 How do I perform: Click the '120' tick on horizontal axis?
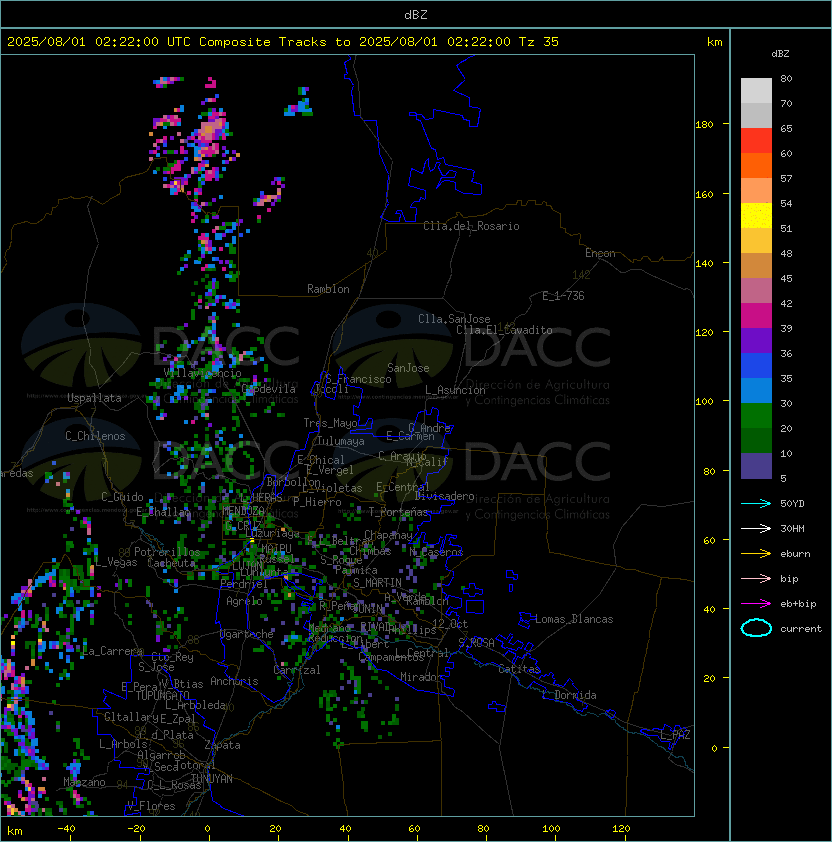[621, 829]
